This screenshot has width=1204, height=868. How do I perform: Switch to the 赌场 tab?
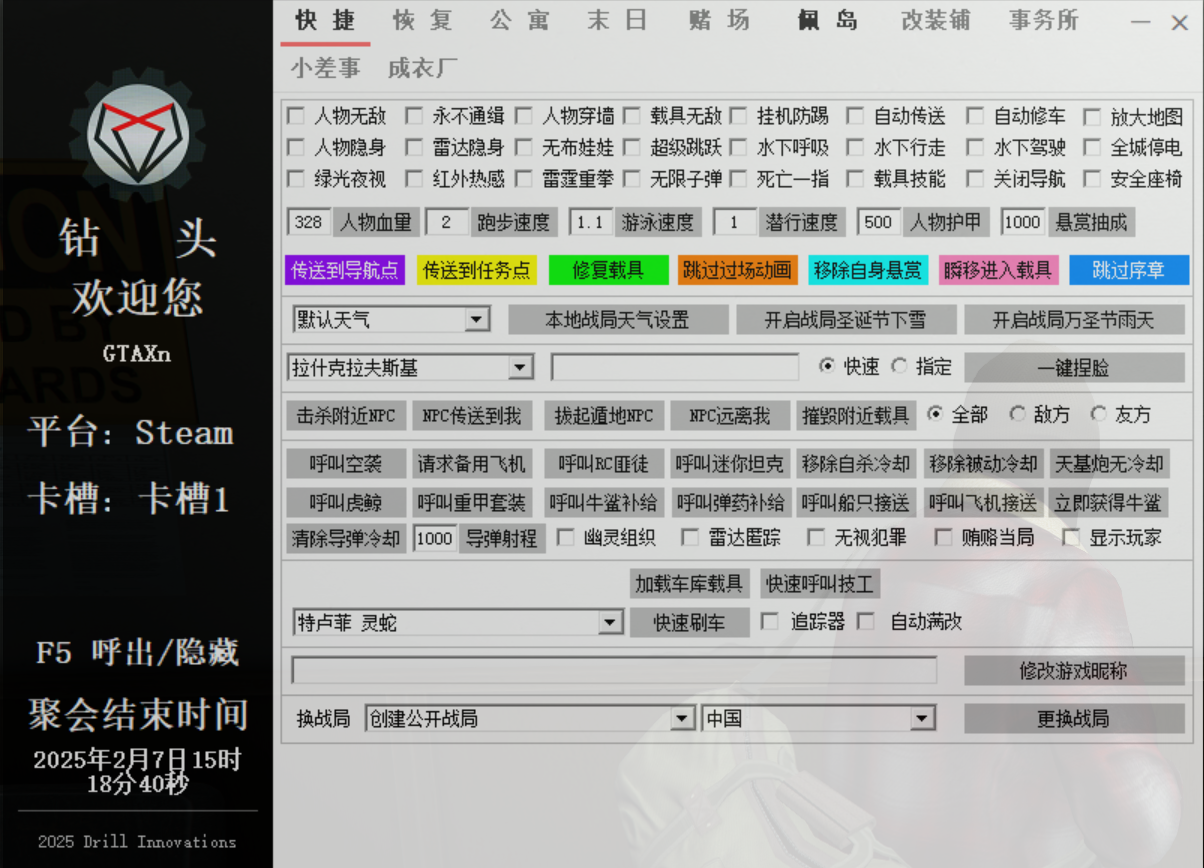pyautogui.click(x=719, y=21)
